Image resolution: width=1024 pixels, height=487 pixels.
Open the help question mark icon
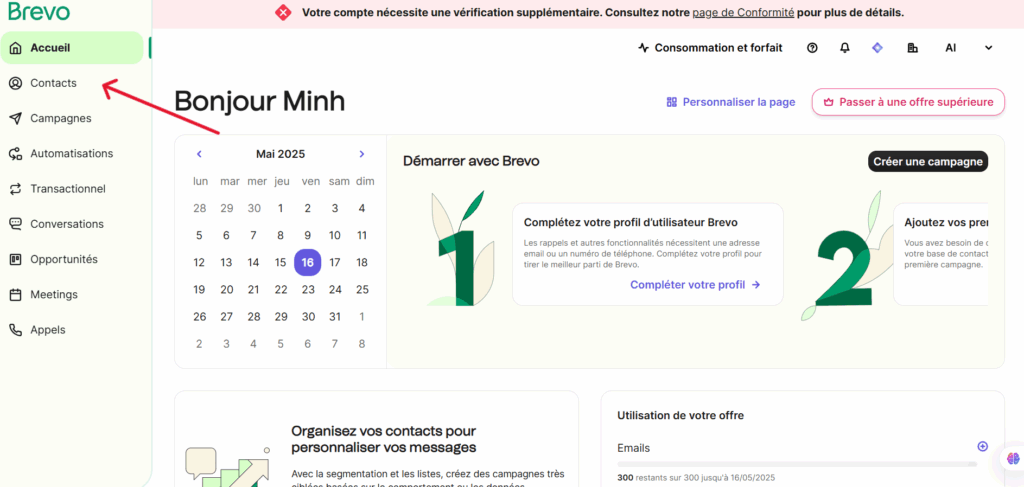click(812, 48)
